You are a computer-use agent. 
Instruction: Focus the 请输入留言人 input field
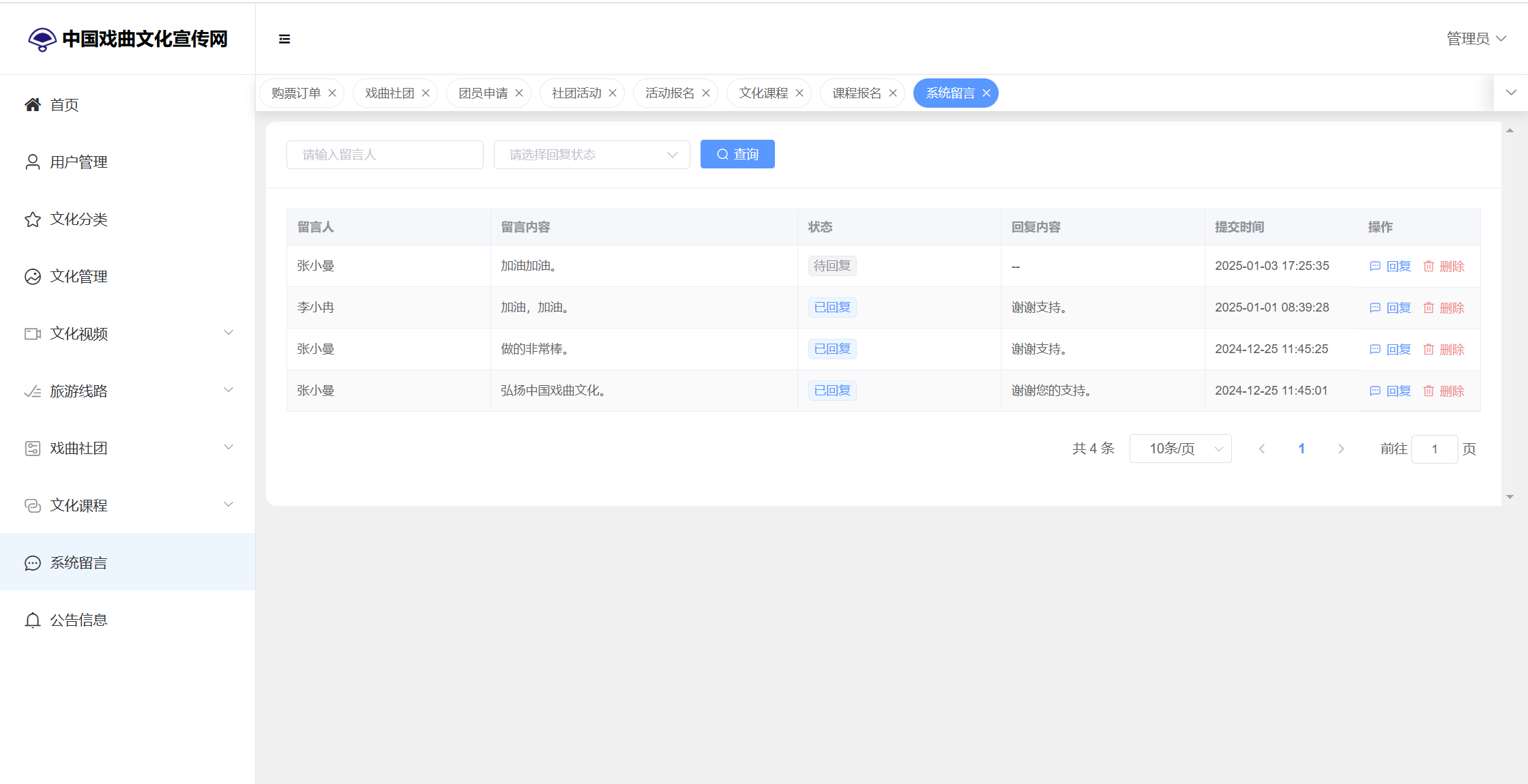pyautogui.click(x=385, y=155)
